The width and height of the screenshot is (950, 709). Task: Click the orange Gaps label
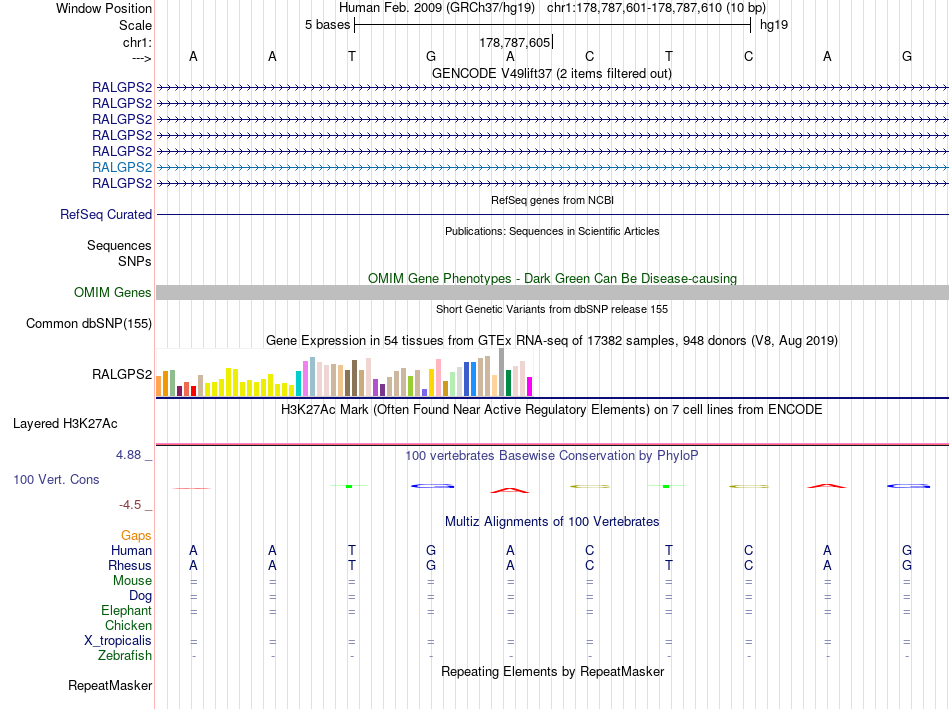tap(136, 536)
